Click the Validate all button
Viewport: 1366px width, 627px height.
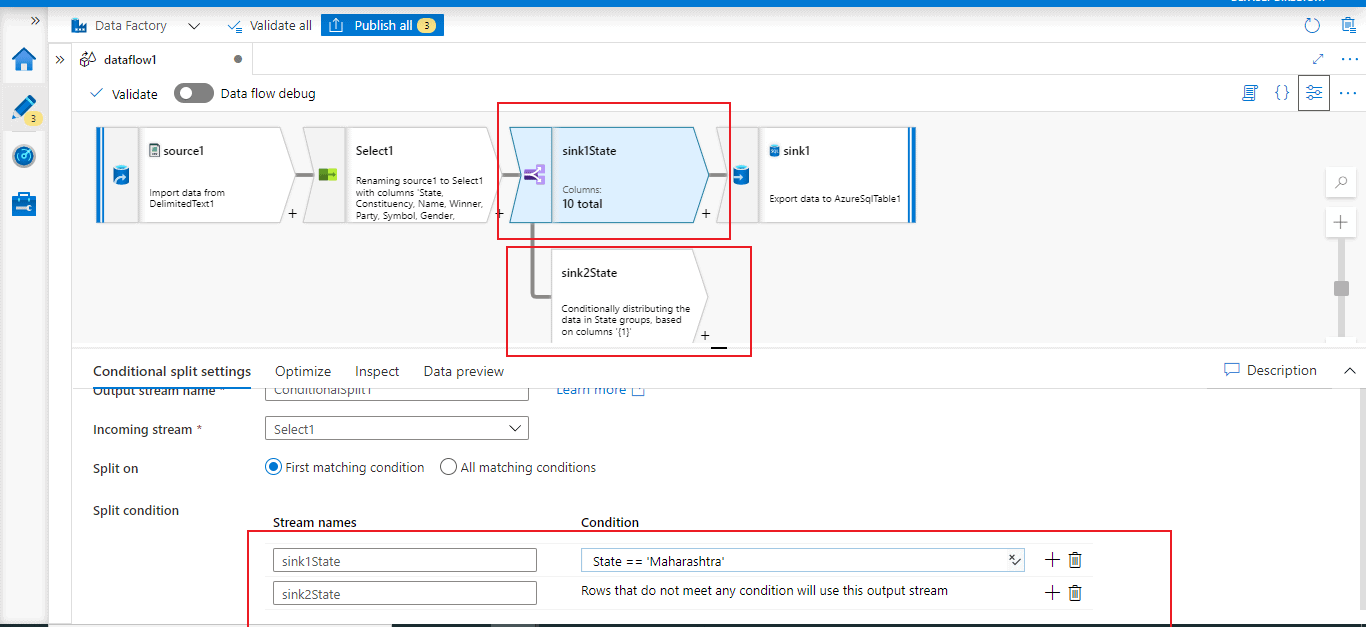[x=270, y=25]
